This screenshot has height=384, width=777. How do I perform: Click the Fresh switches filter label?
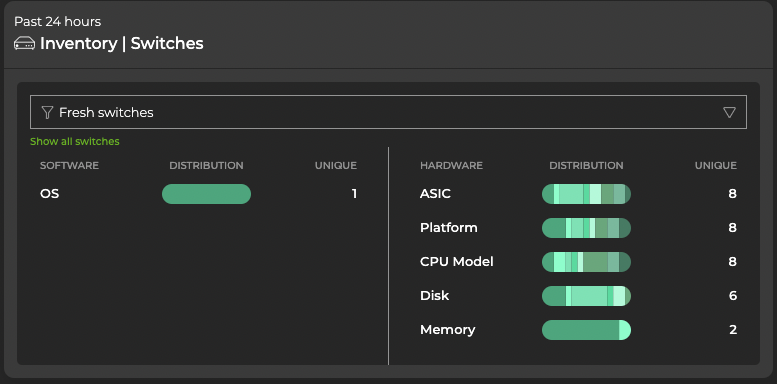coord(106,112)
